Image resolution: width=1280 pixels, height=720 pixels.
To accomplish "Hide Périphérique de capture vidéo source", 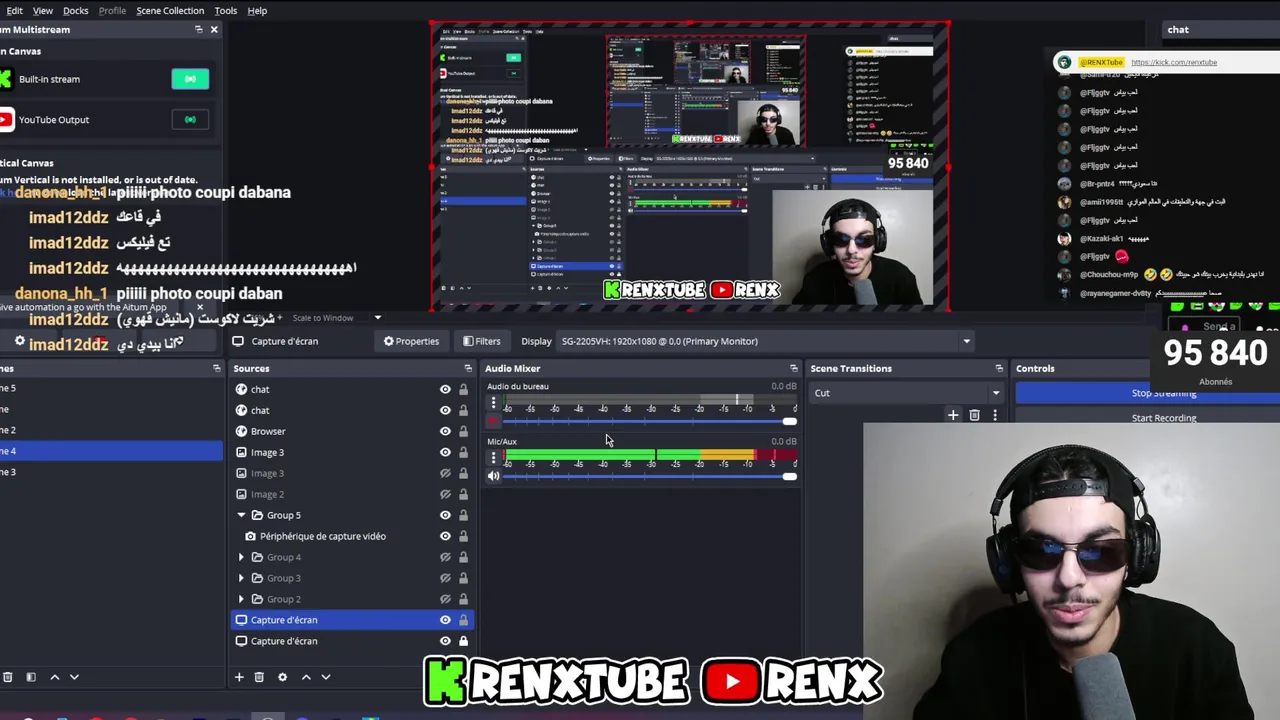I will click(445, 536).
